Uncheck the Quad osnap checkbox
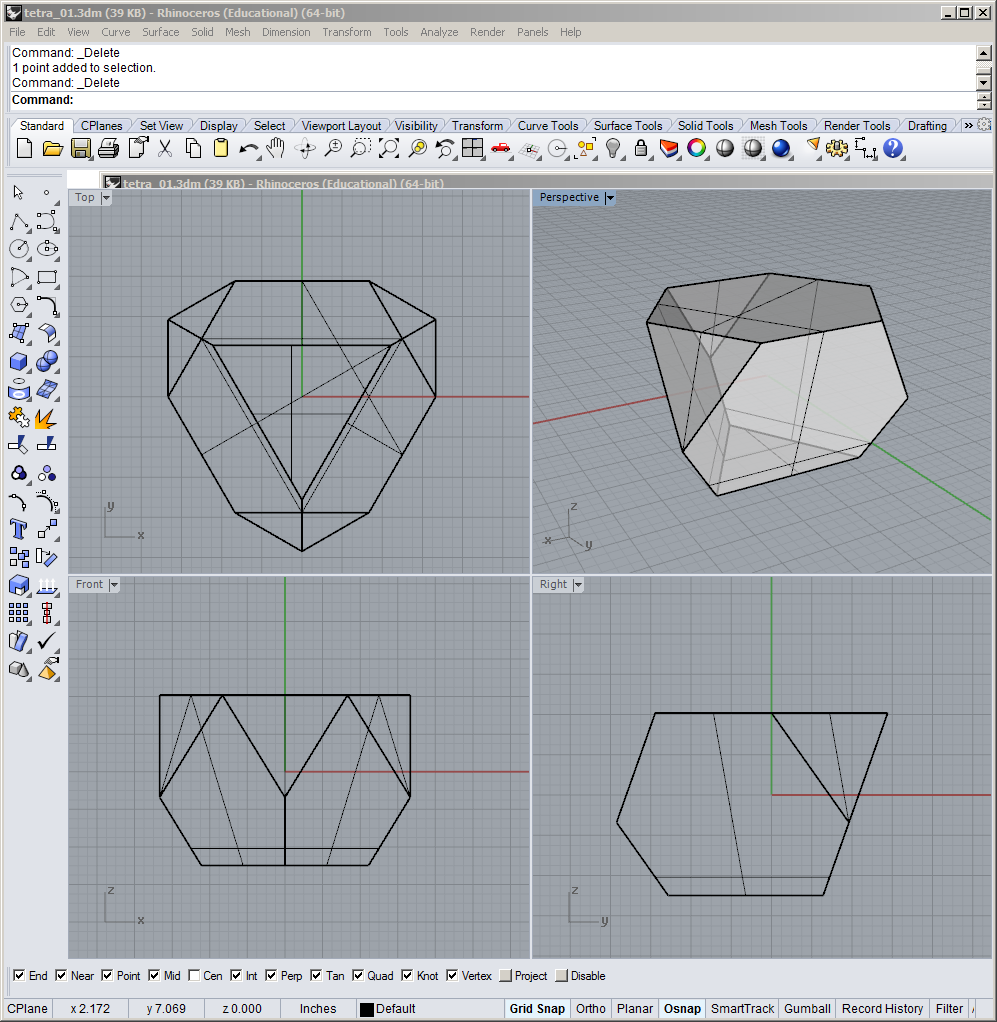This screenshot has width=997, height=1022. tap(359, 976)
